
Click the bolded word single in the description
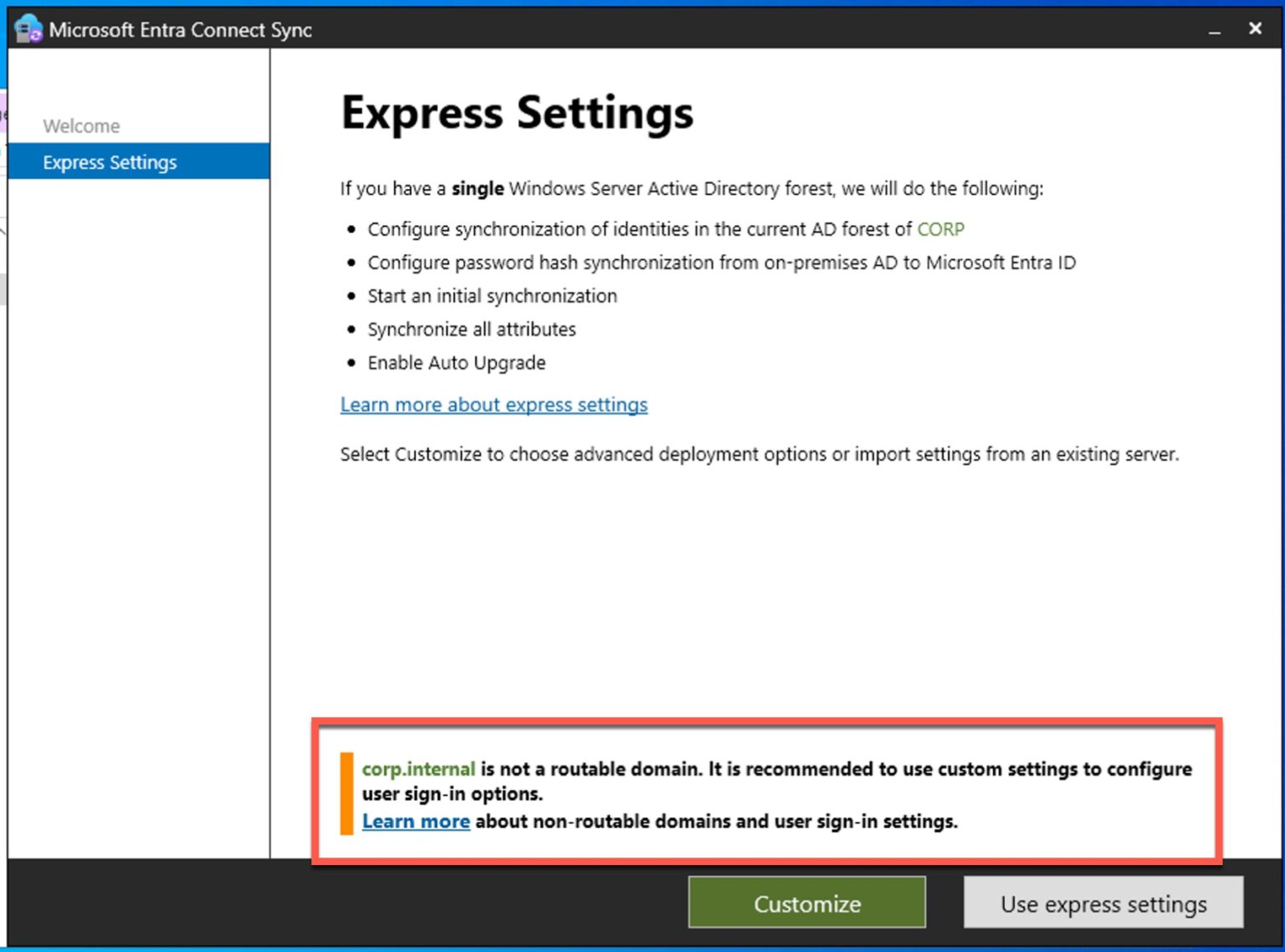478,188
